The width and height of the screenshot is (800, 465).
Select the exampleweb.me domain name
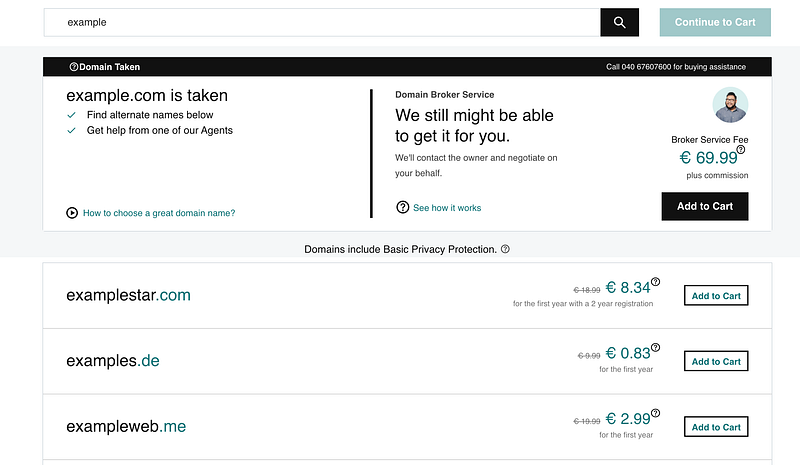click(126, 427)
